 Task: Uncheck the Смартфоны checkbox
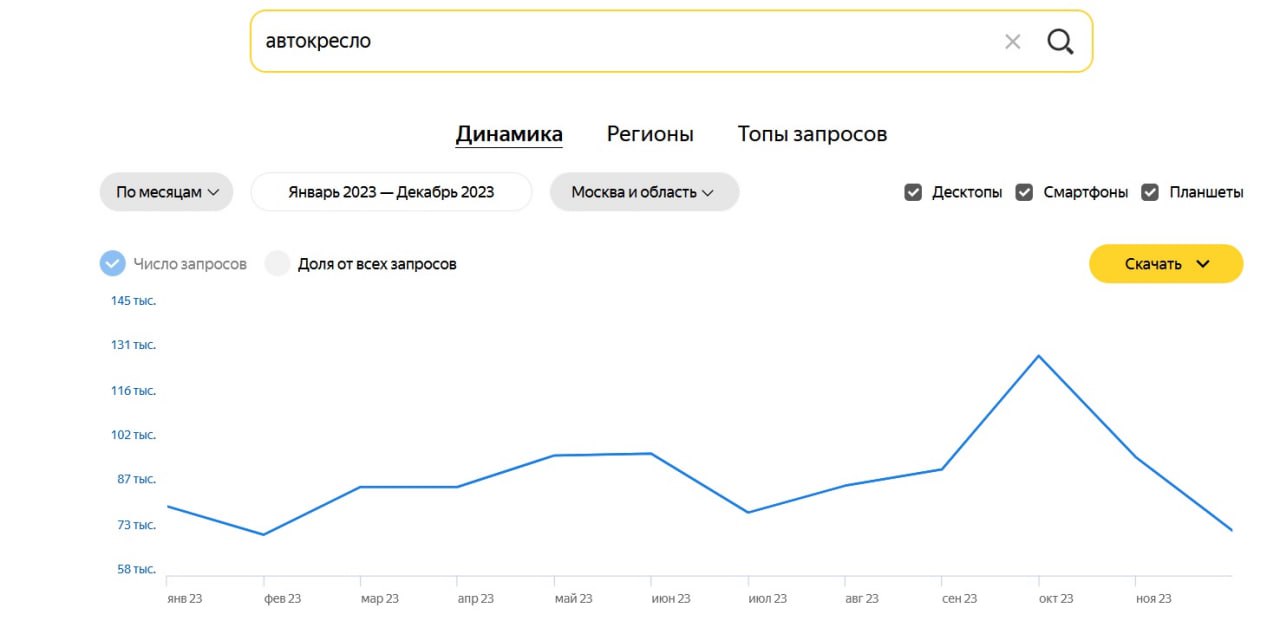click(1024, 193)
